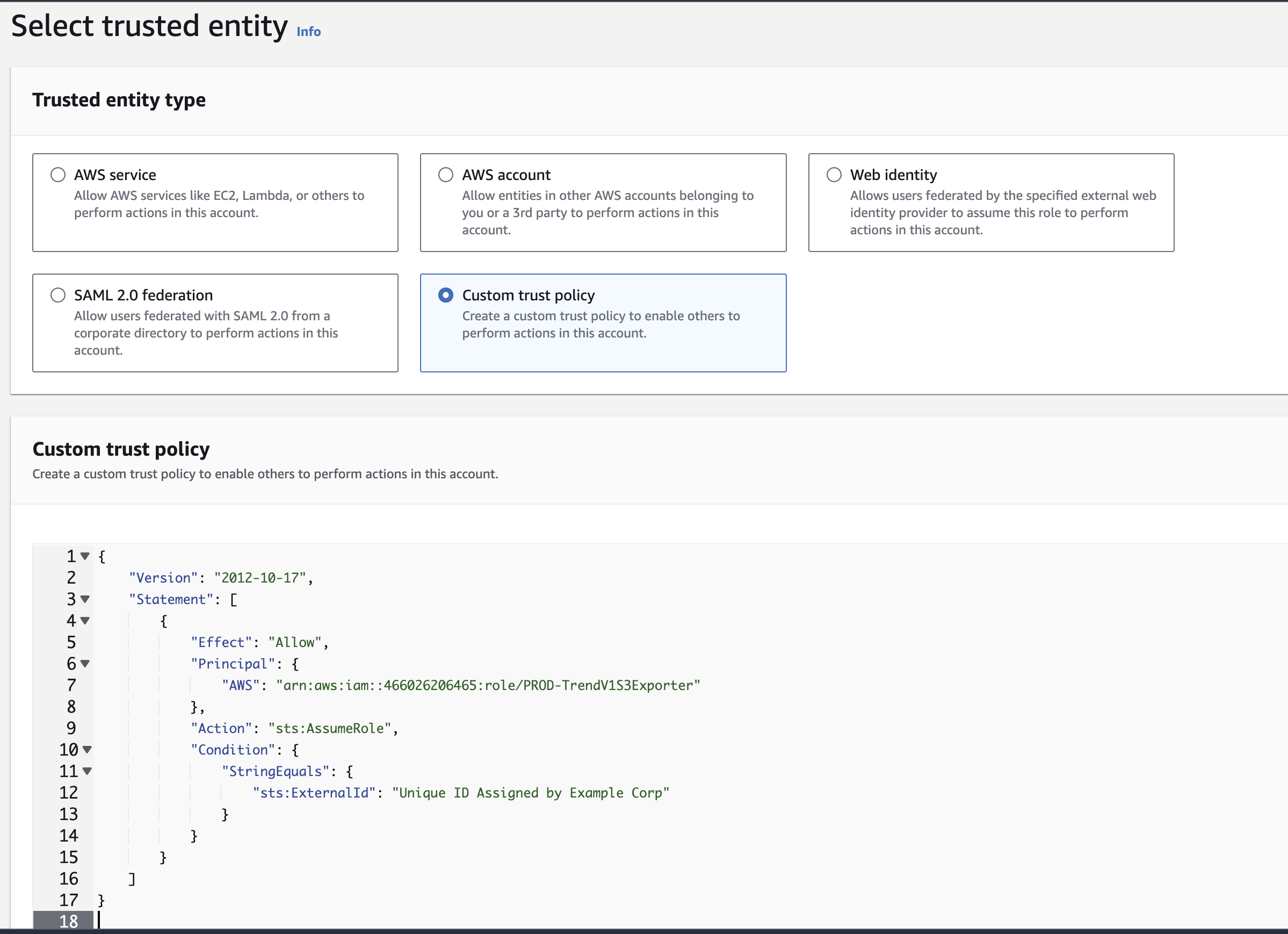
Task: Pick the SAML 2.0 federation radio button
Action: click(58, 295)
